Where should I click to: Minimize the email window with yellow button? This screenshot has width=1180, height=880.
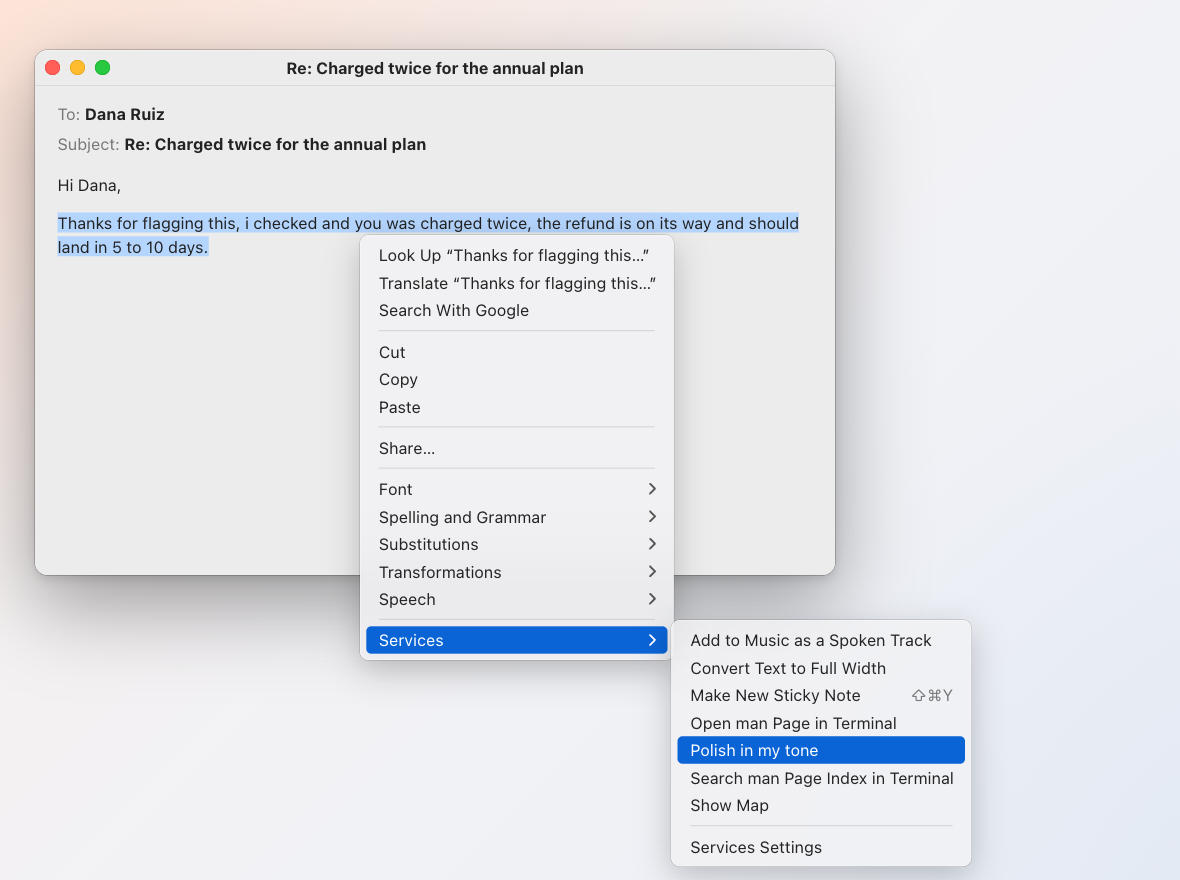[x=78, y=68]
